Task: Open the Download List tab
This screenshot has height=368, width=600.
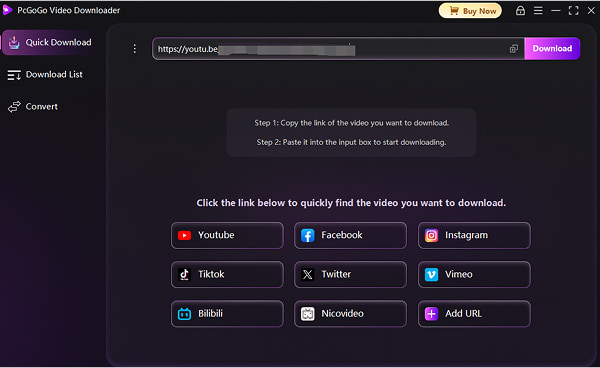Action: (x=45, y=75)
